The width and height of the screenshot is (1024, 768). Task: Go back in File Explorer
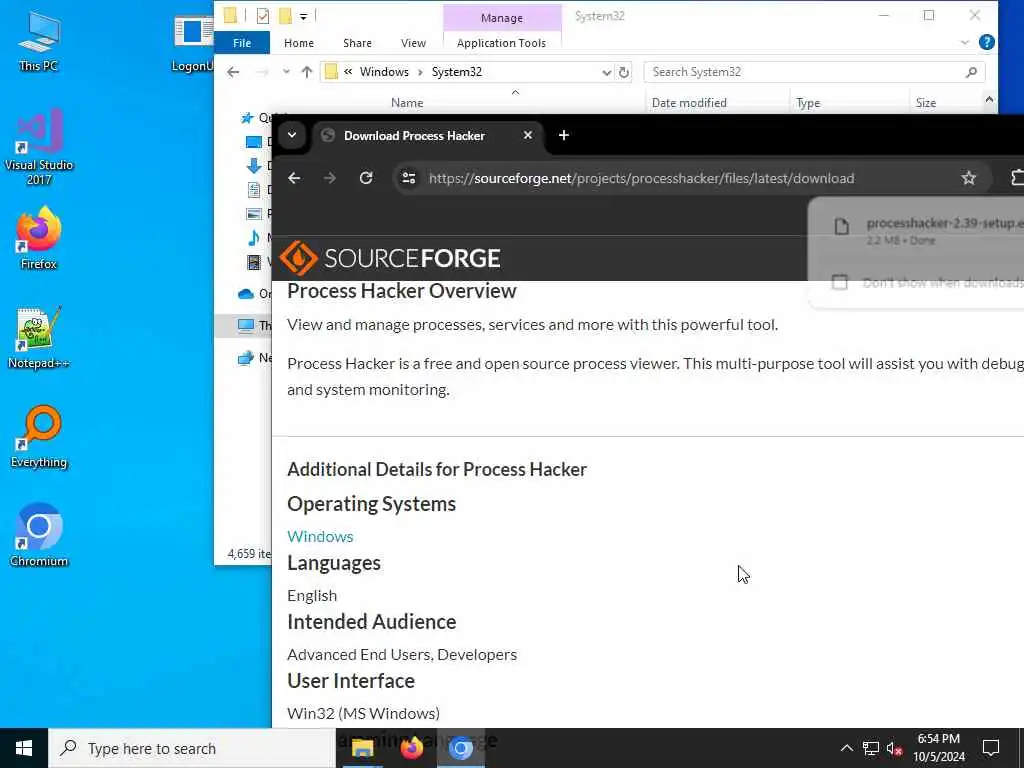click(233, 72)
